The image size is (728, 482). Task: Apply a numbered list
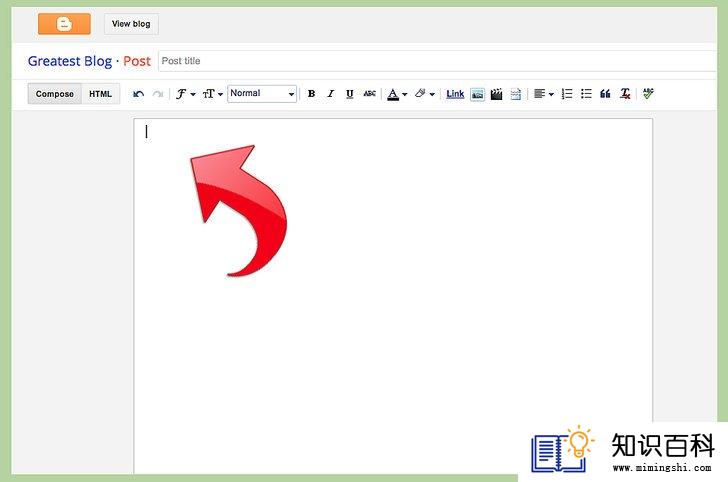pos(567,94)
